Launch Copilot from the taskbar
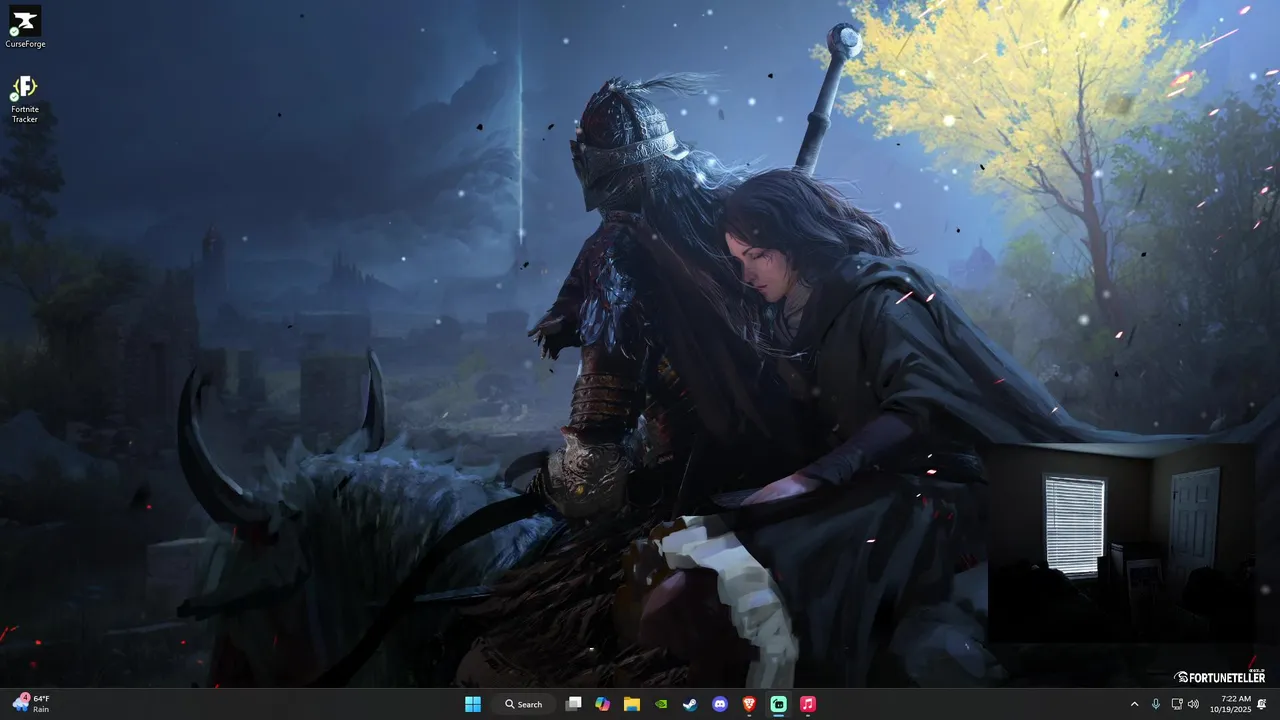 602,704
